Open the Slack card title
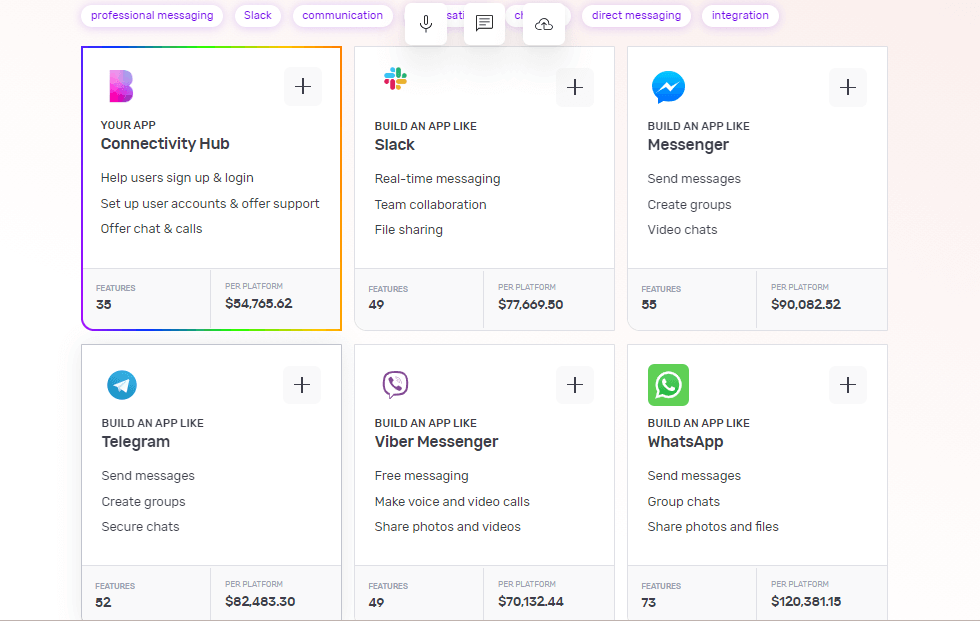Image resolution: width=980 pixels, height=621 pixels. [x=394, y=145]
